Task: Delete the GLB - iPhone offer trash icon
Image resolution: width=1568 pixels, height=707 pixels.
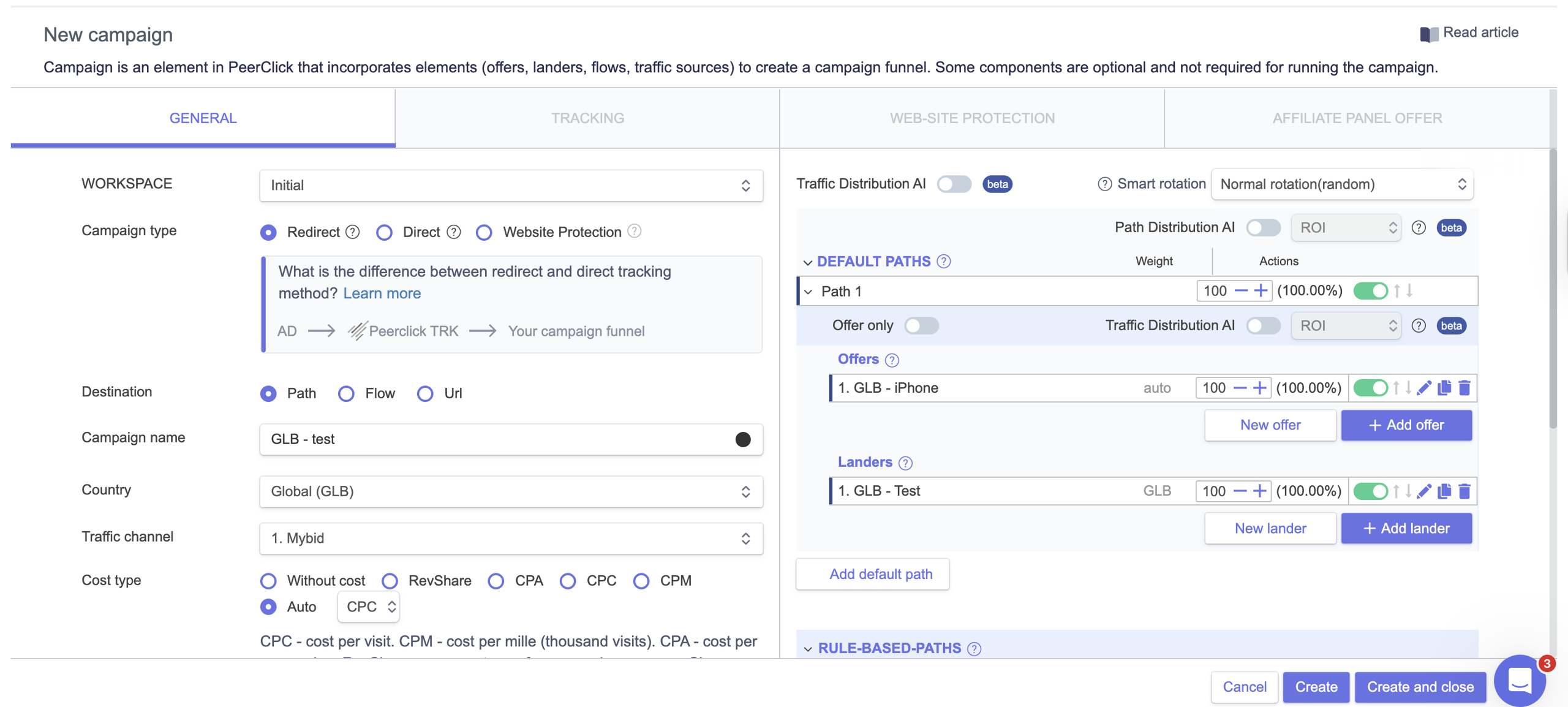Action: (1464, 388)
